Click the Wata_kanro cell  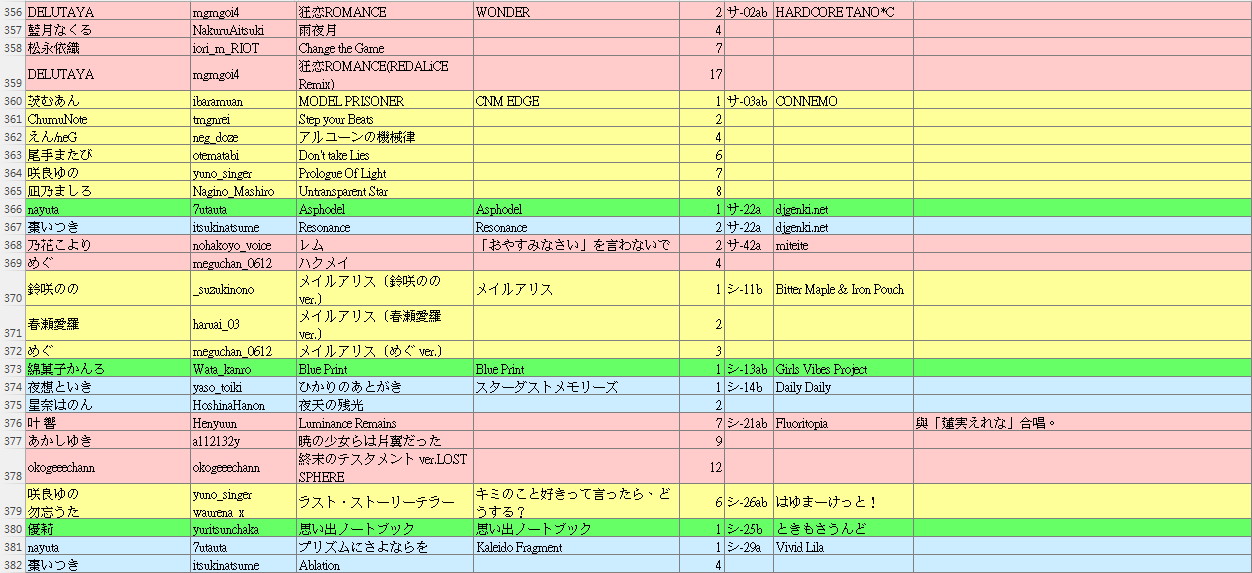(x=242, y=369)
